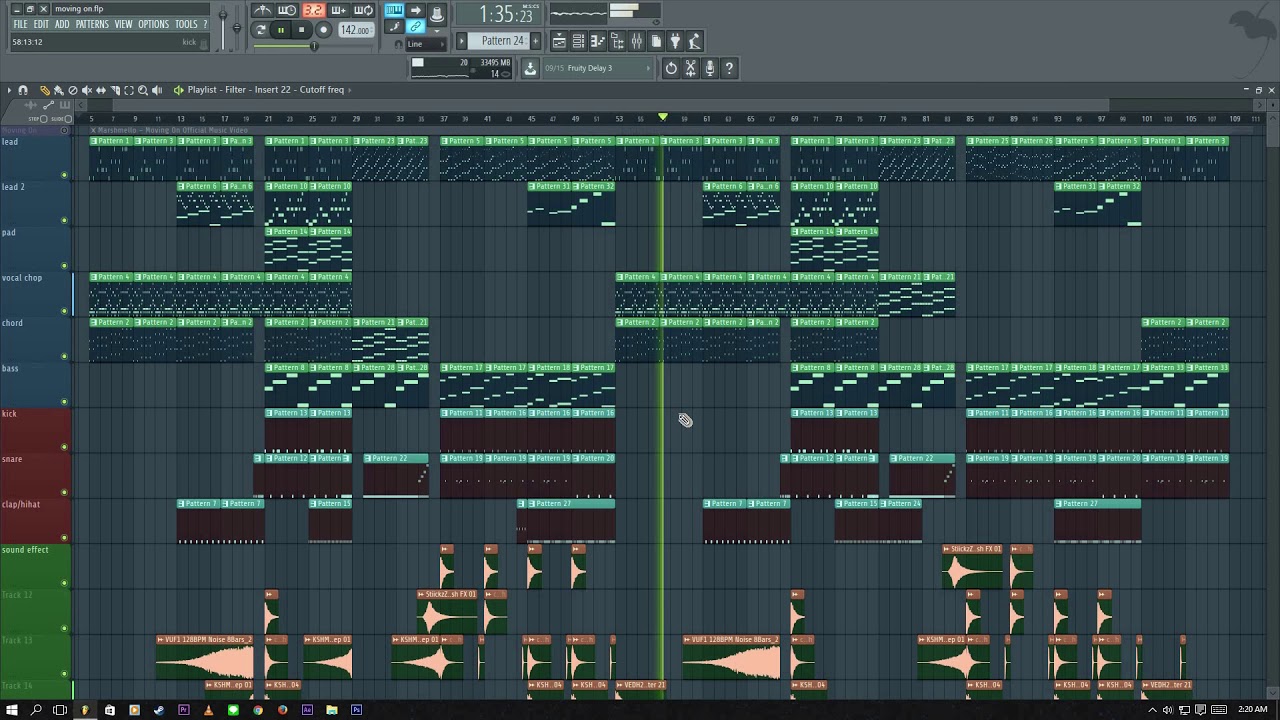Mute the kick track green dot
This screenshot has width=1280, height=720.
coord(64,447)
